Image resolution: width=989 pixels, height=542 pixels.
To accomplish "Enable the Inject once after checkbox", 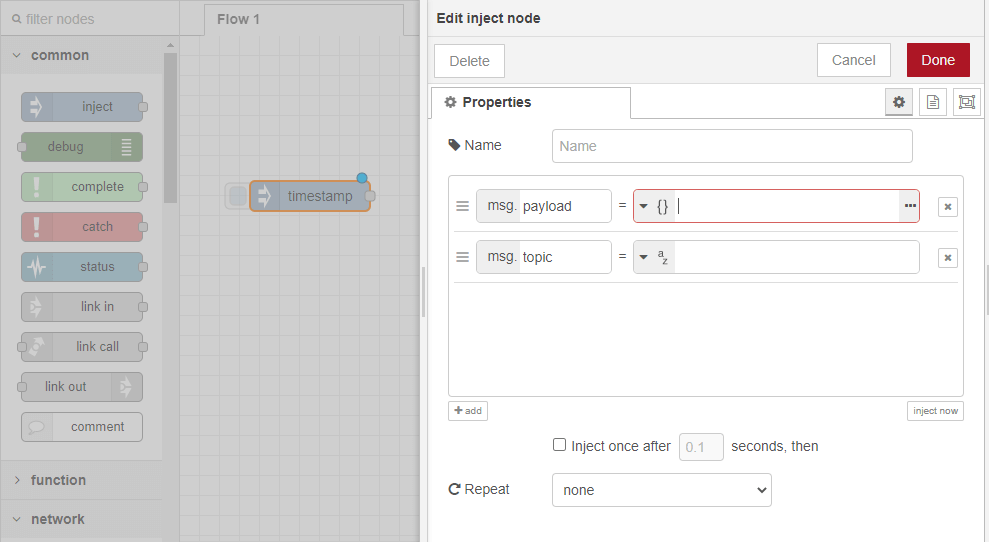I will click(560, 445).
